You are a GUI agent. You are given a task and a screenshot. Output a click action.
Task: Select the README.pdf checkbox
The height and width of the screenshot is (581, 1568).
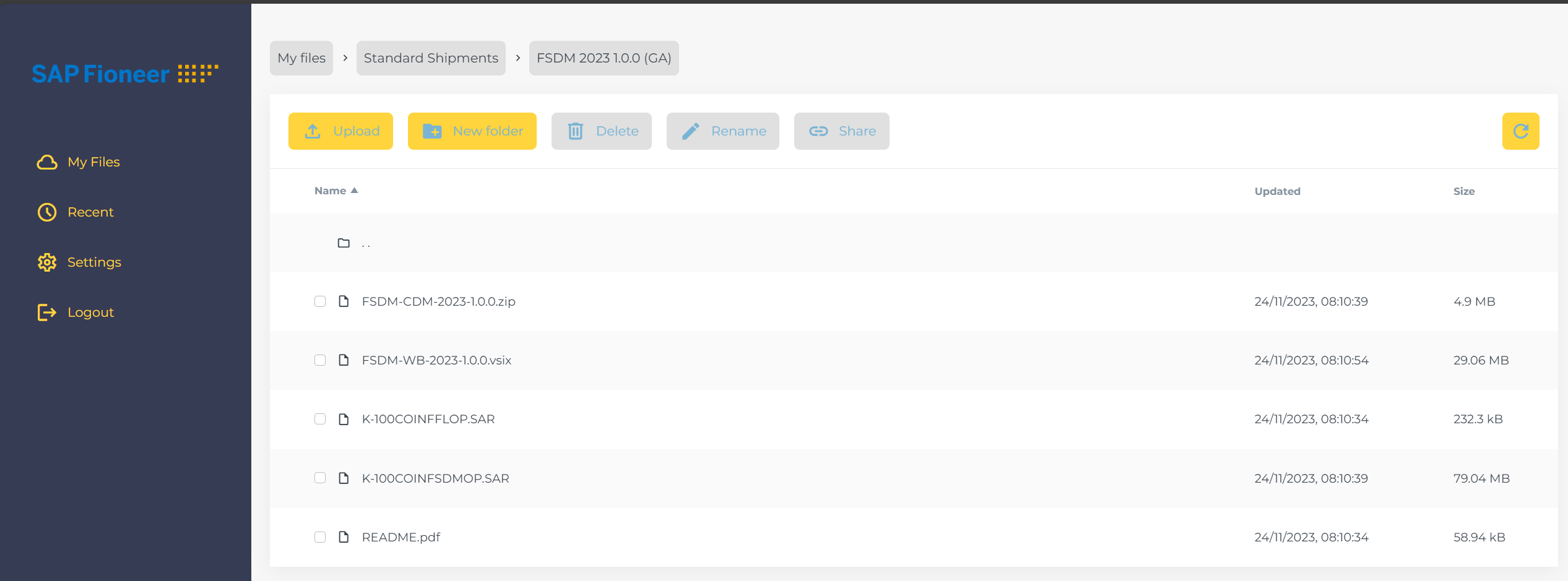pyautogui.click(x=320, y=537)
